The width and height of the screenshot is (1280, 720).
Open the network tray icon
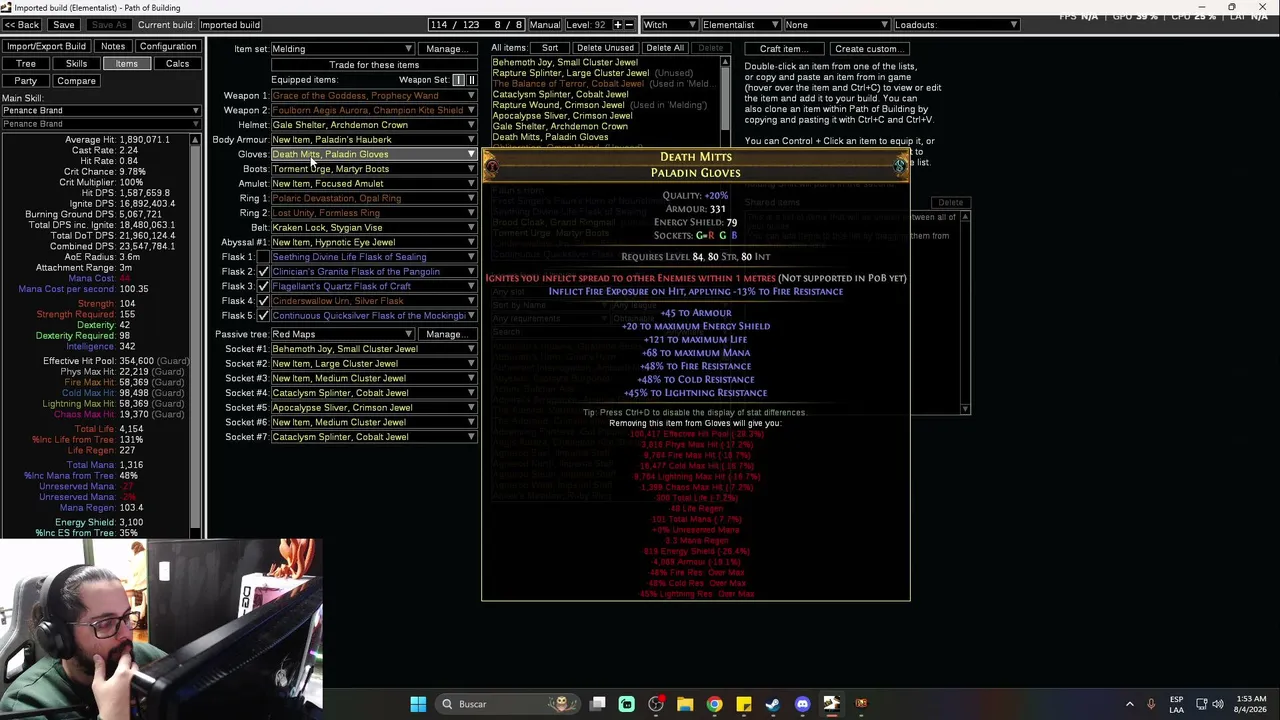click(1202, 704)
